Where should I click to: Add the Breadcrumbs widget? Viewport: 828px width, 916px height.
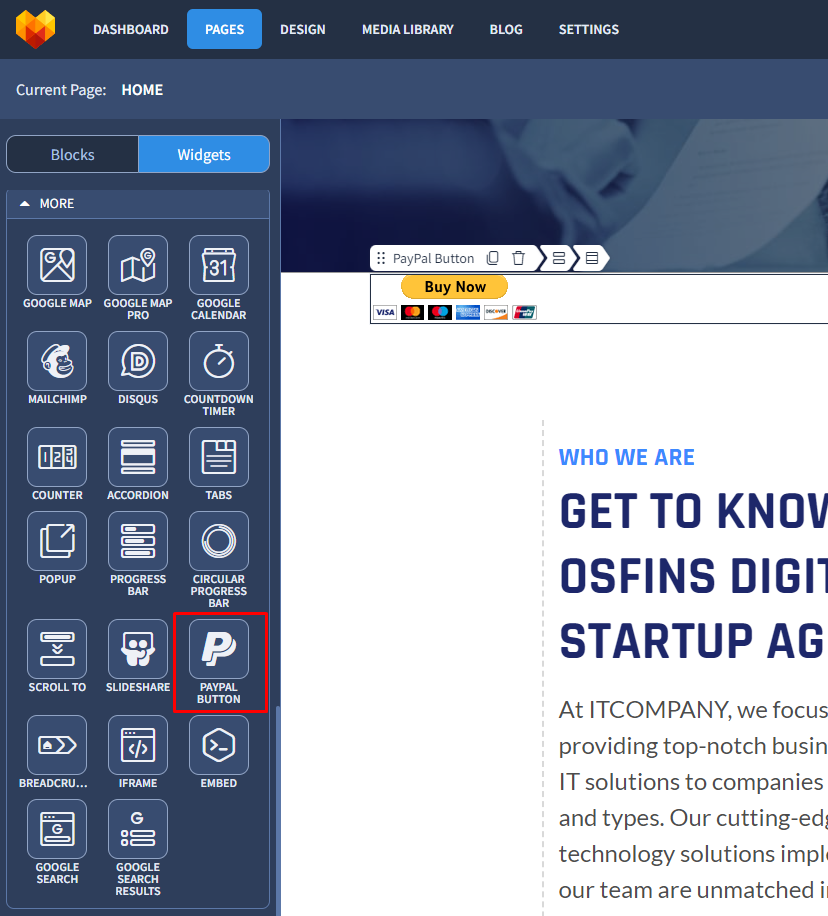[x=57, y=745]
